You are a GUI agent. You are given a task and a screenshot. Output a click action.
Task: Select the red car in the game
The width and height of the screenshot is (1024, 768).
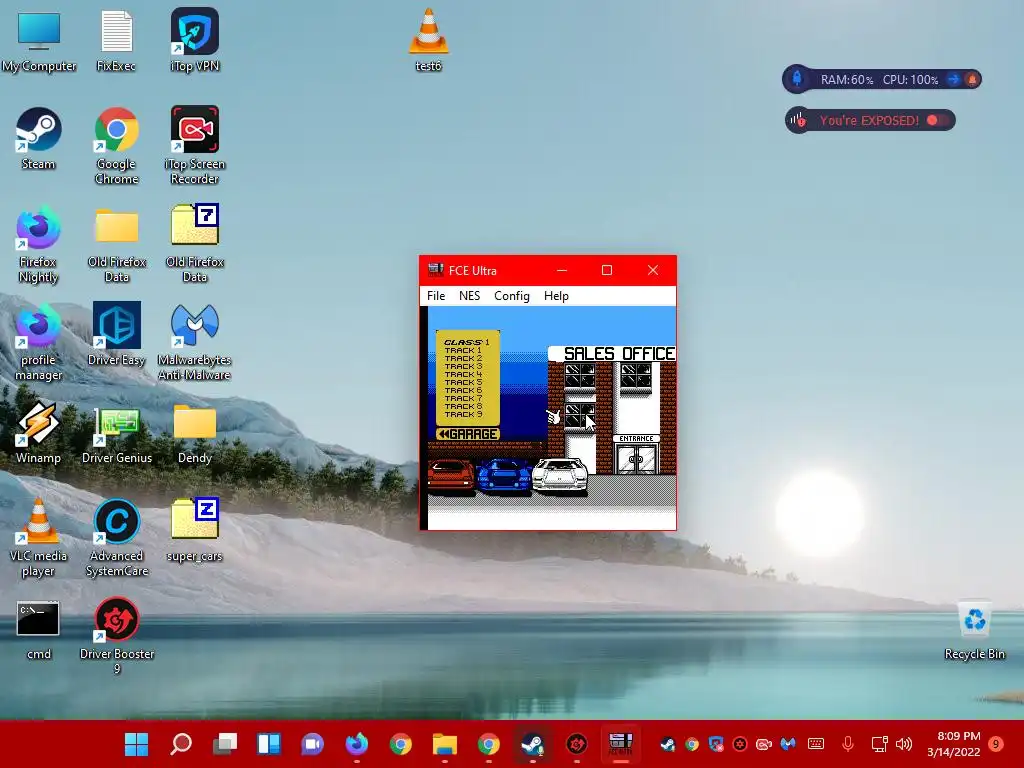click(x=451, y=475)
